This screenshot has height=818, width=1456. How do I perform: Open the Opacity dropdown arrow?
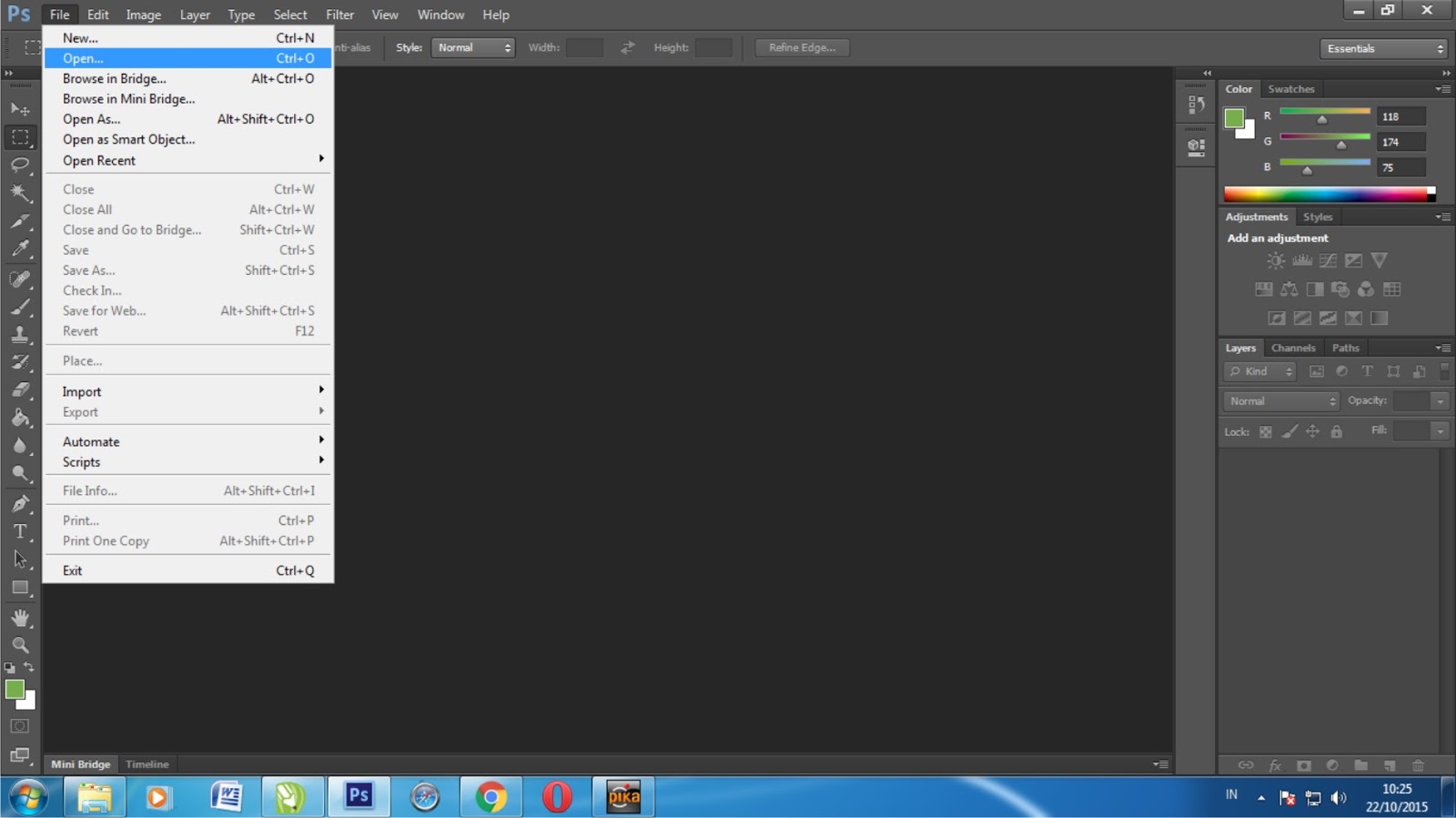(1440, 401)
